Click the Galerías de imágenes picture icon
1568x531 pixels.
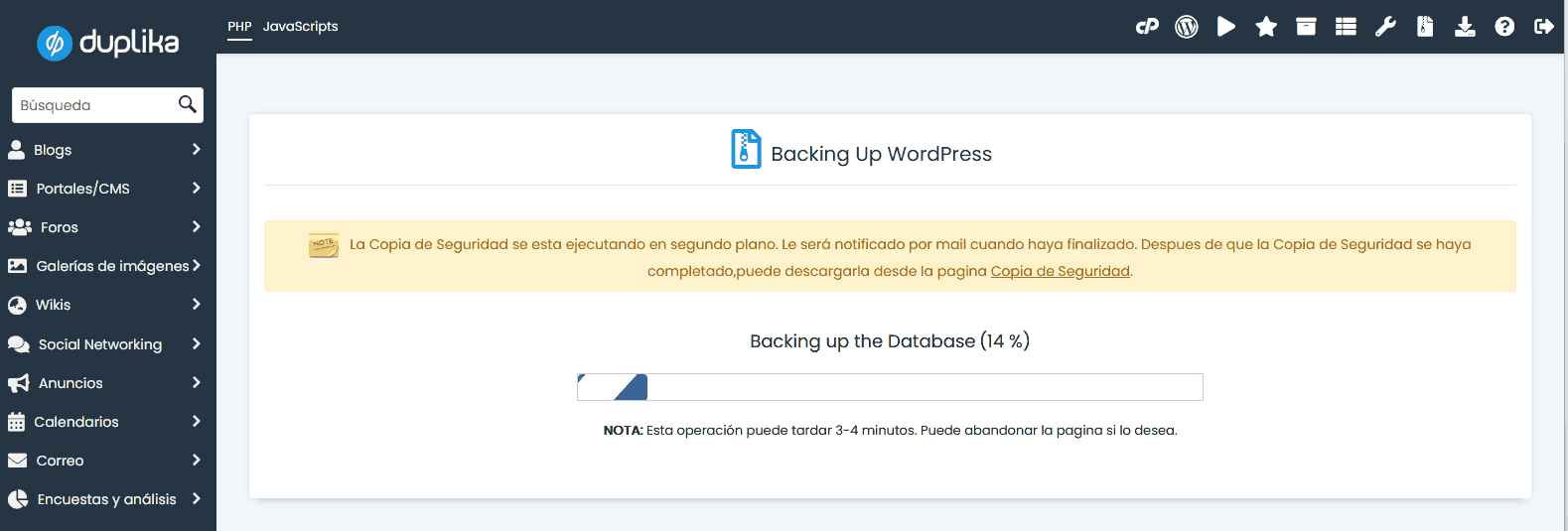[17, 266]
